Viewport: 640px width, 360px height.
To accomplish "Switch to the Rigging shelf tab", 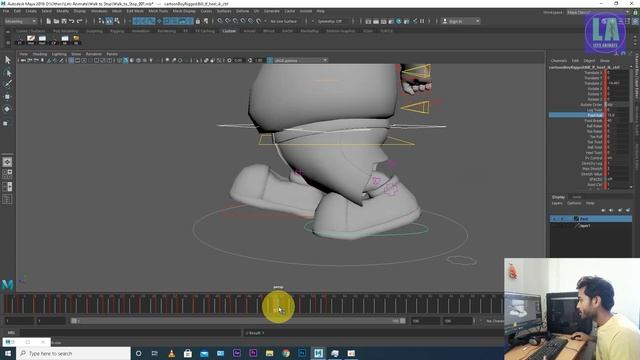I will point(117,31).
